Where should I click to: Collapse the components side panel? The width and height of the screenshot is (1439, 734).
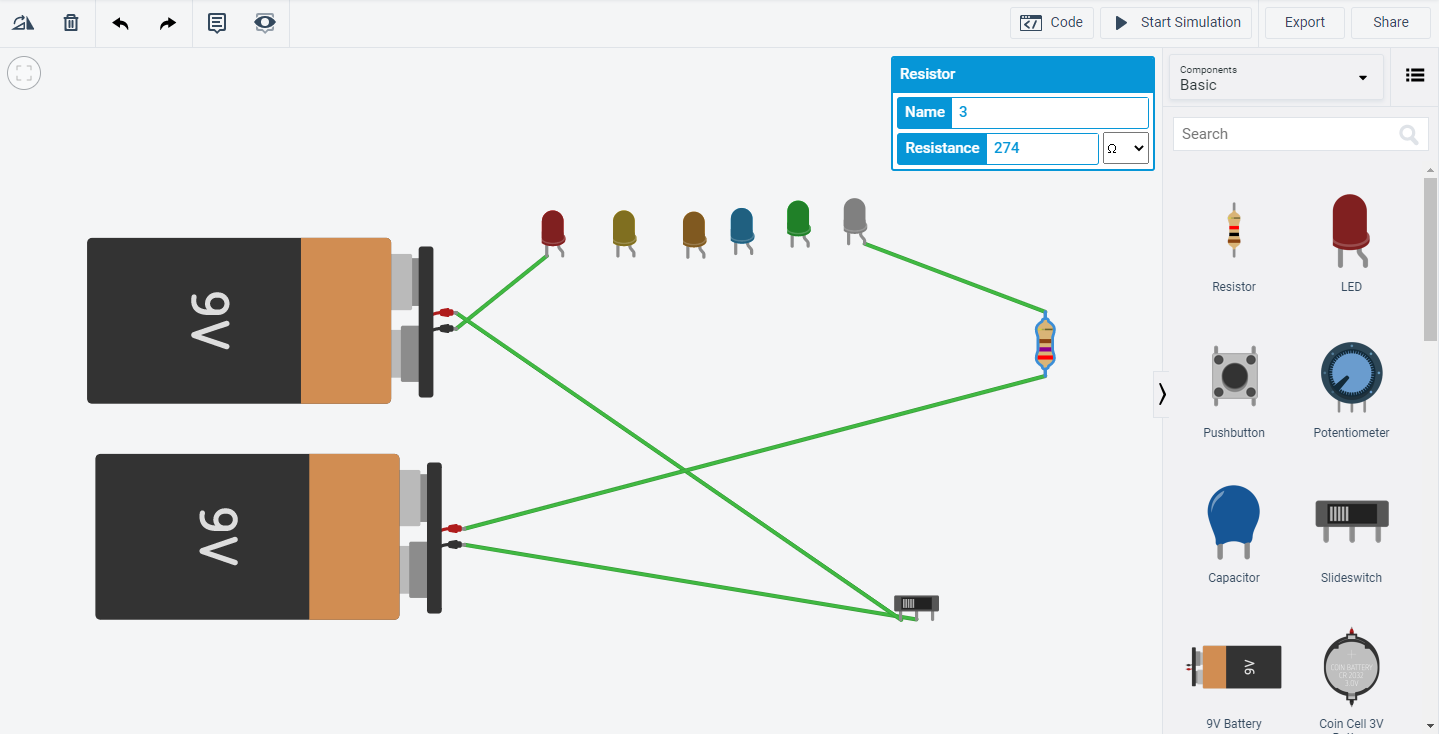pyautogui.click(x=1161, y=394)
